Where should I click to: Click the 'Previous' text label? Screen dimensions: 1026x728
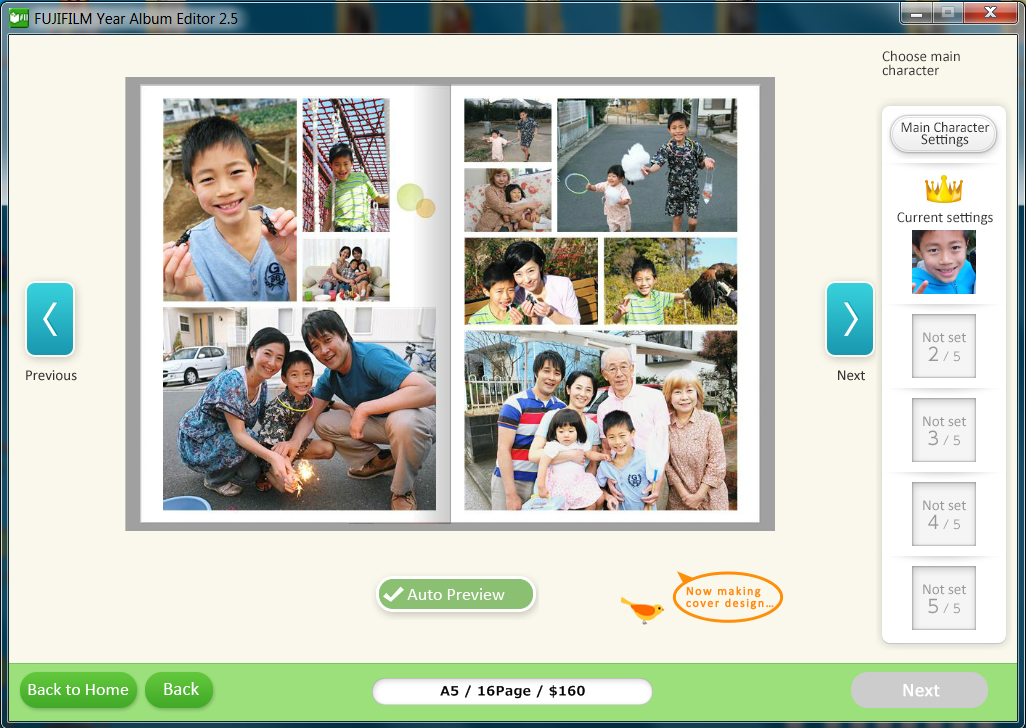tap(51, 375)
